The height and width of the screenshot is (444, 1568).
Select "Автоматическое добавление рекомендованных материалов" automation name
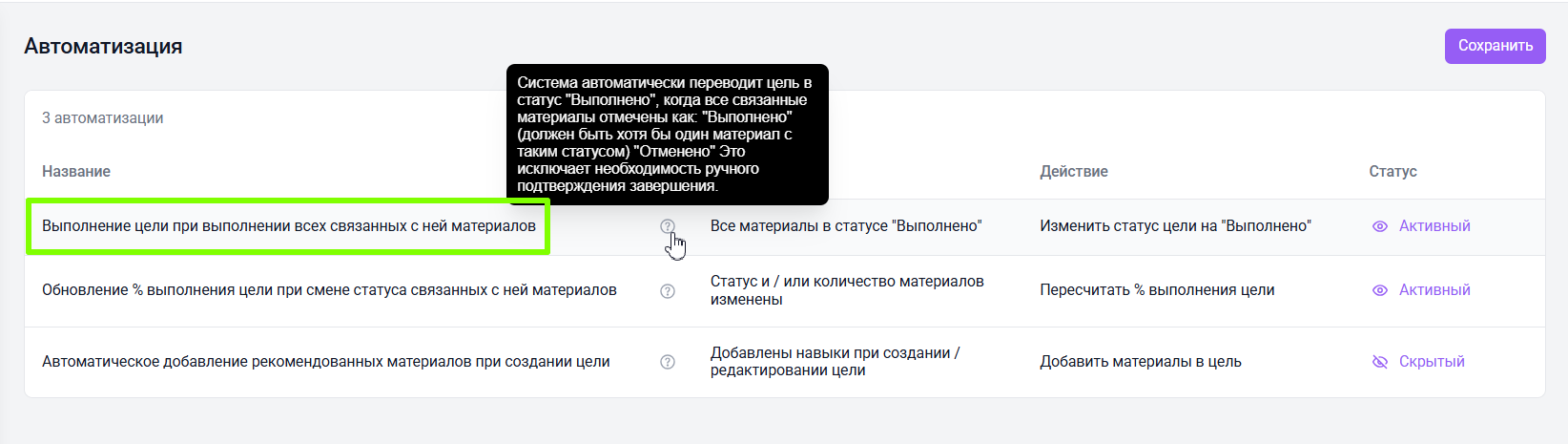[325, 362]
